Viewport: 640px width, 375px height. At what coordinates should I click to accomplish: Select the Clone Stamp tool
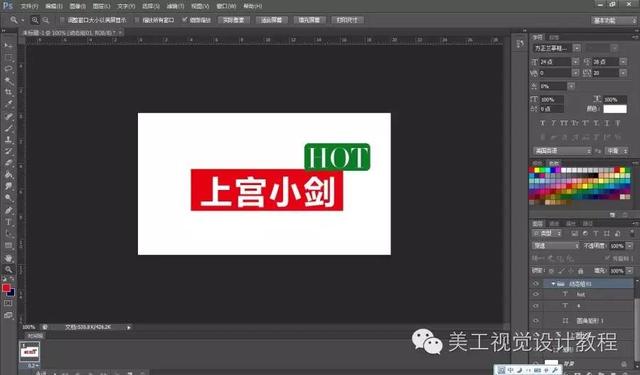click(x=8, y=140)
